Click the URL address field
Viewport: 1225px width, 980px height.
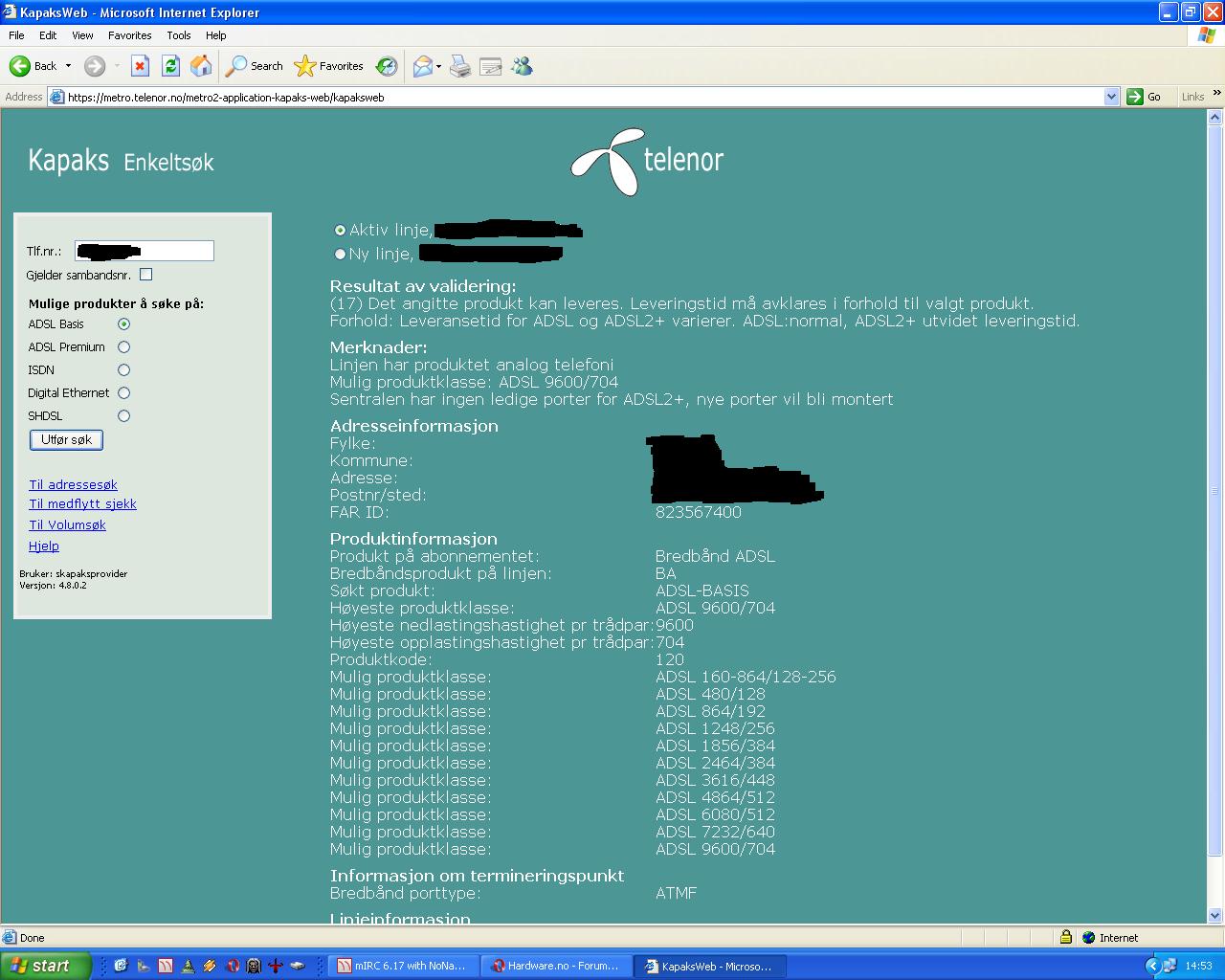click(x=584, y=97)
